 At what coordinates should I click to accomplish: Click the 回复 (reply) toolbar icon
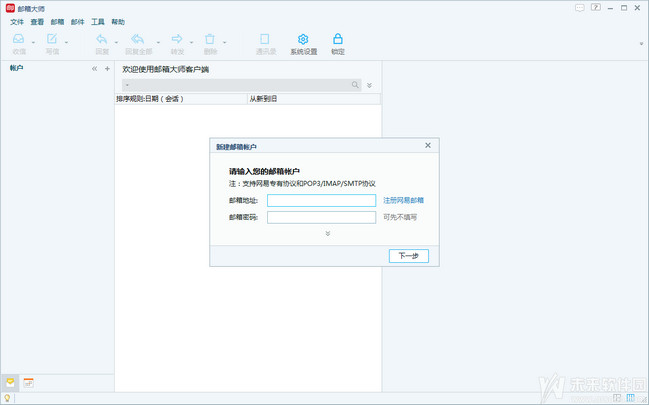coord(102,41)
